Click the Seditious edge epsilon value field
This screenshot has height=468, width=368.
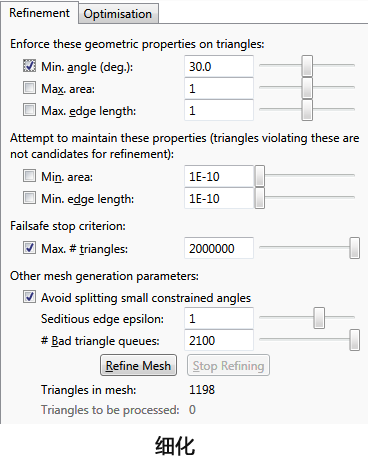219,318
